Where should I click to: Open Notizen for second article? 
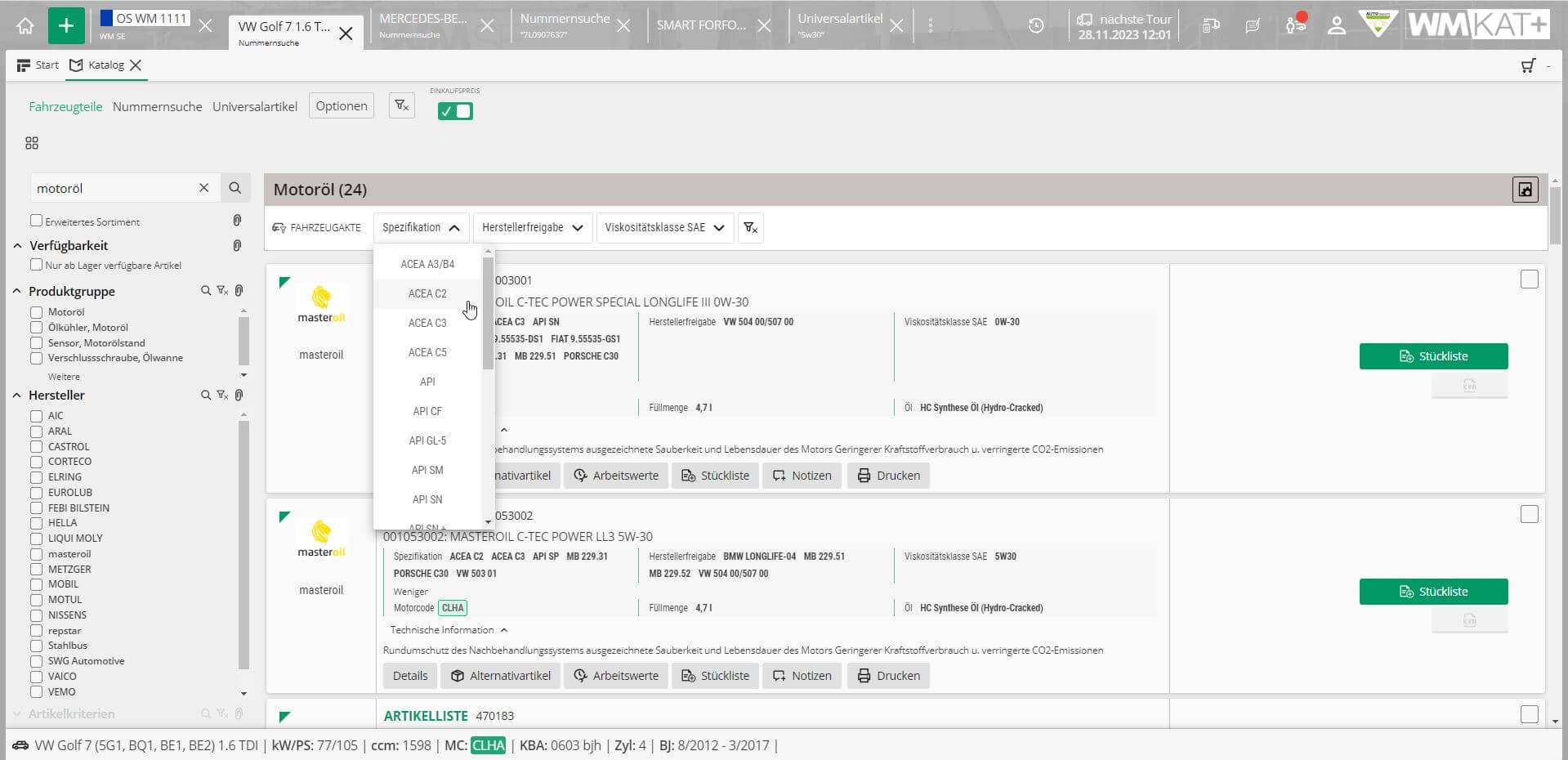[802, 676]
